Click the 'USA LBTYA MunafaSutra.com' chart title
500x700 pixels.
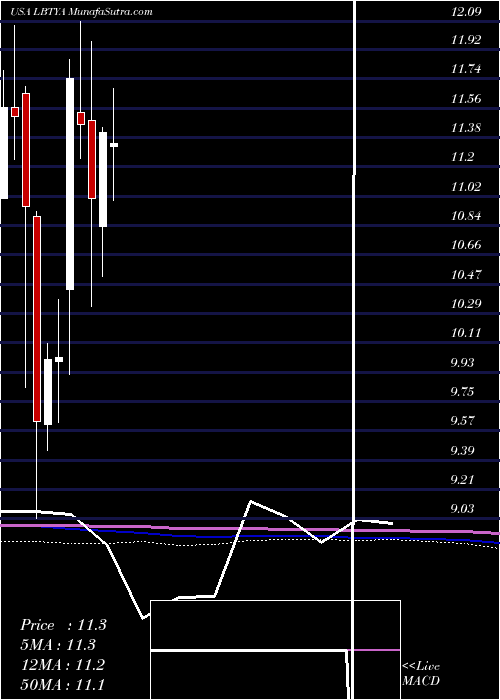pyautogui.click(x=81, y=12)
